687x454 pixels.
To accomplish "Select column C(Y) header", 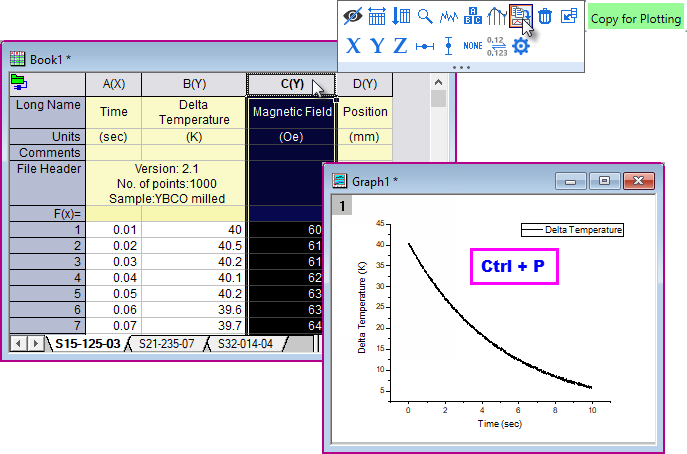I will (x=291, y=84).
